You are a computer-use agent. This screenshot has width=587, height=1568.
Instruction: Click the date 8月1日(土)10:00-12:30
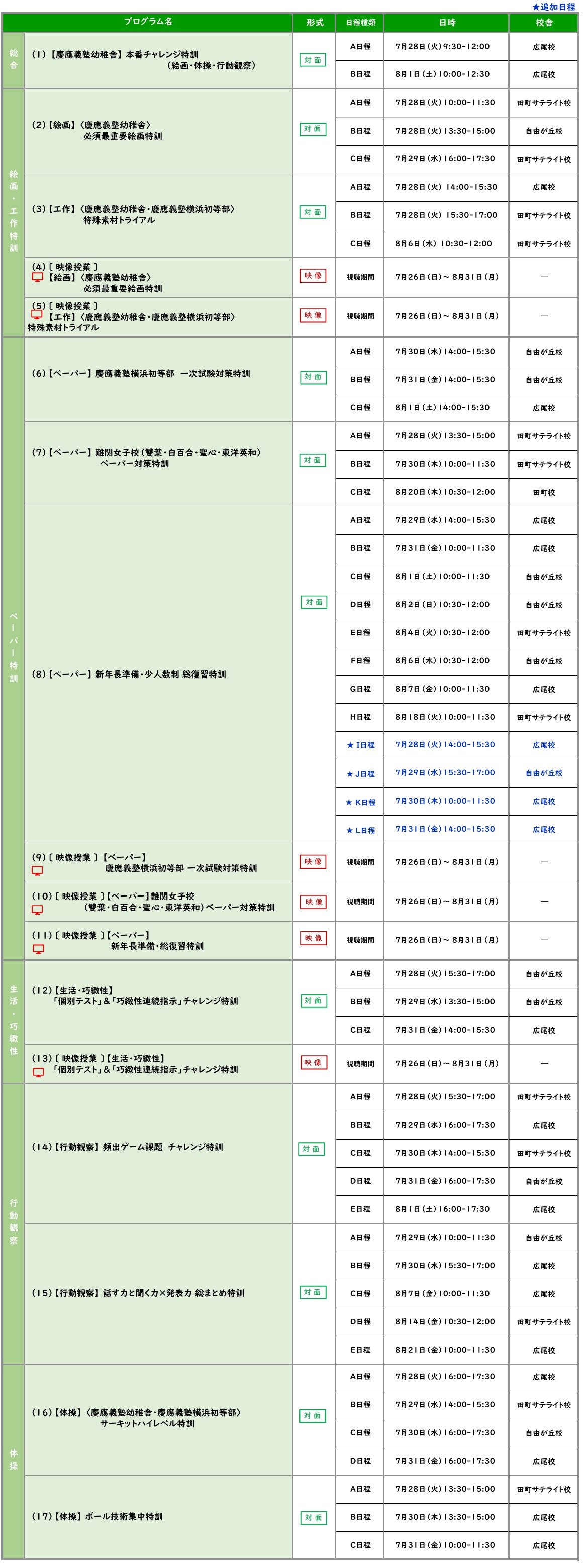442,74
